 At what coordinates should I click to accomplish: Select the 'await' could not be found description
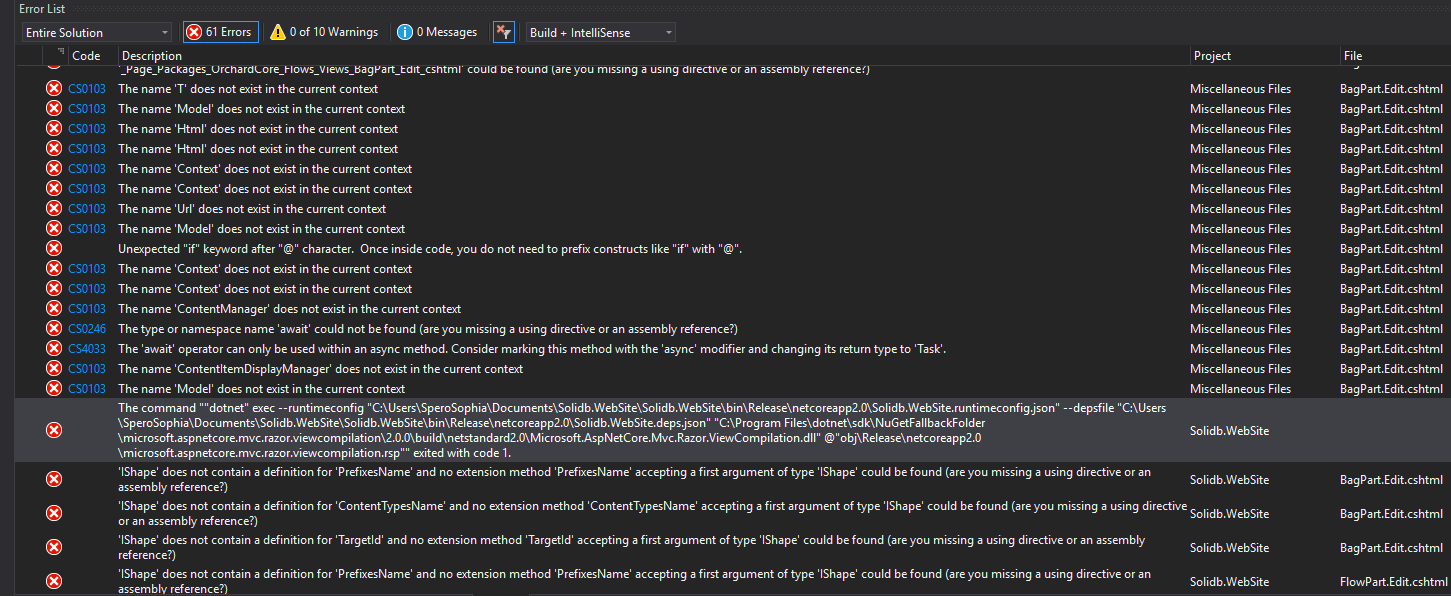click(x=428, y=329)
